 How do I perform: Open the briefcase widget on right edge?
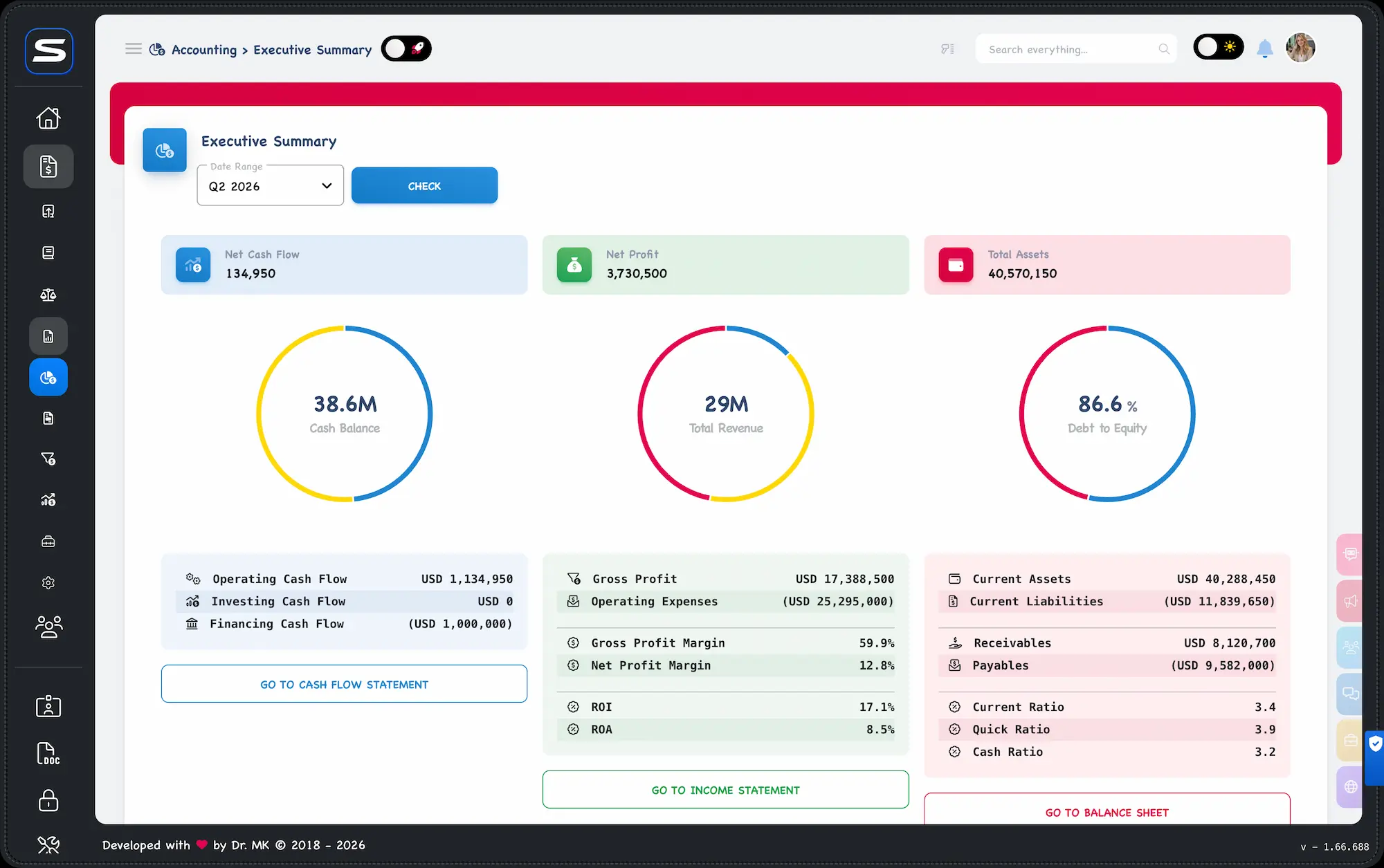click(1350, 741)
